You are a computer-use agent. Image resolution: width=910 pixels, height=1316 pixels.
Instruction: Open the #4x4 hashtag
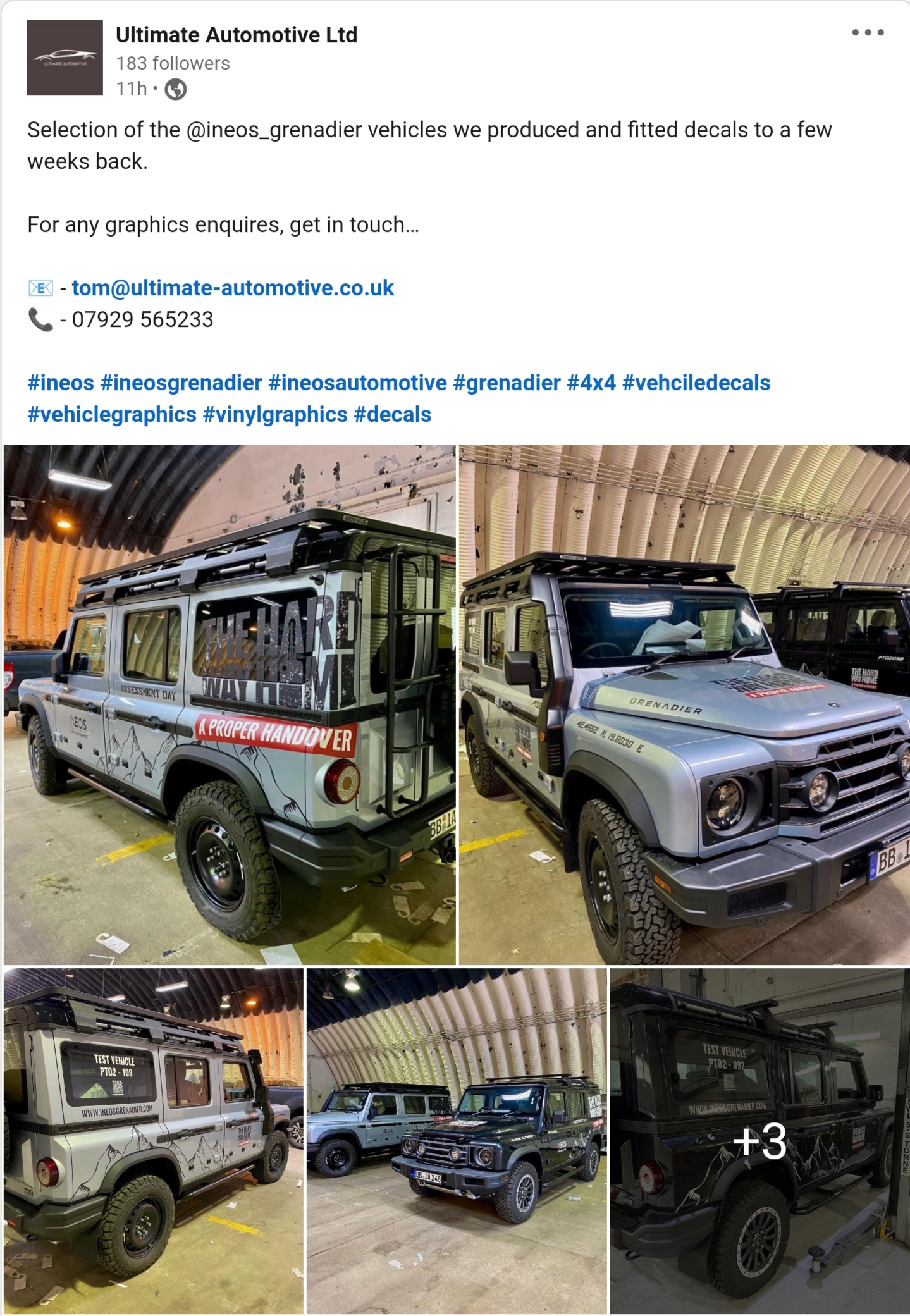[591, 383]
